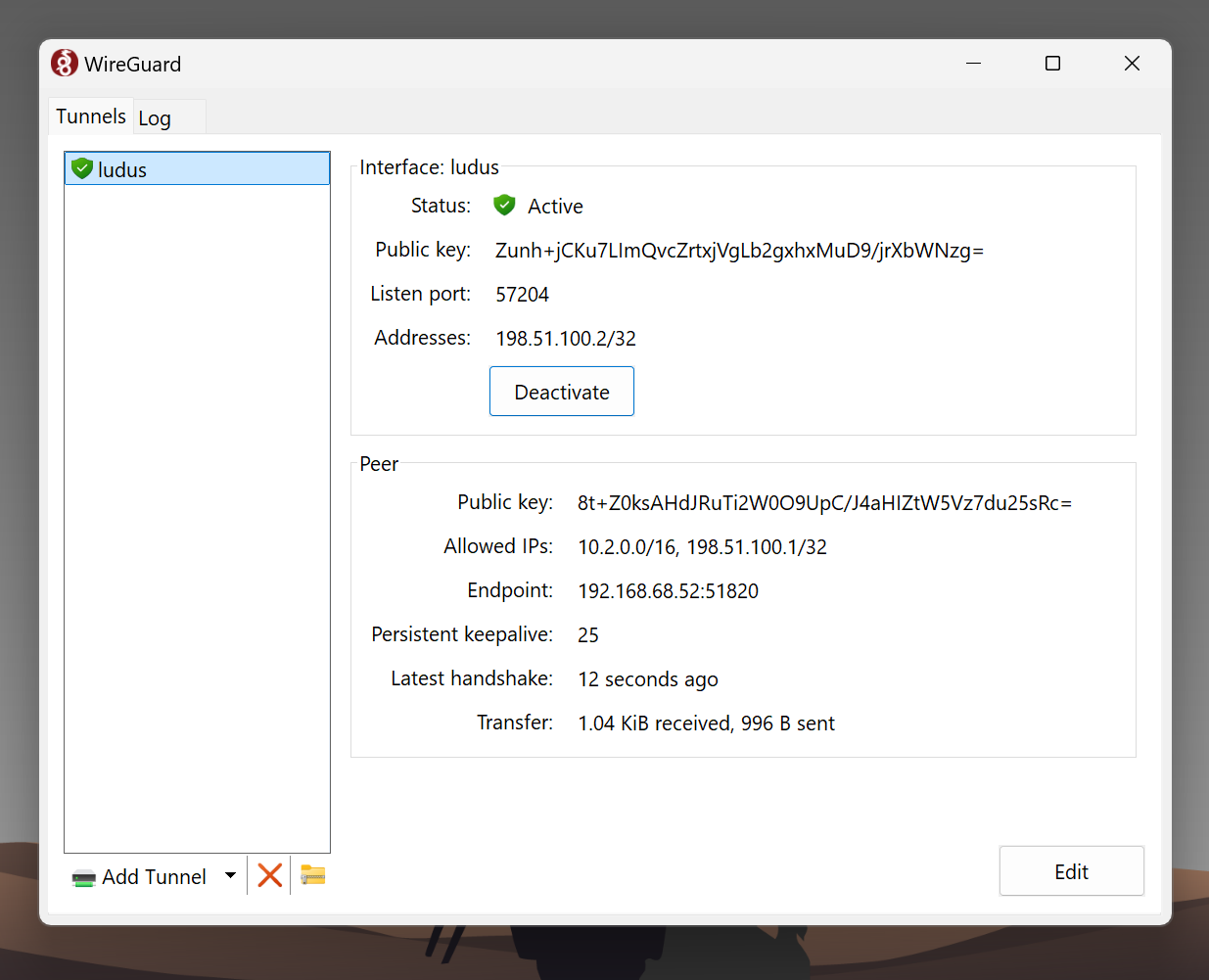Expand the Add Tunnel dropdown arrow

(230, 875)
